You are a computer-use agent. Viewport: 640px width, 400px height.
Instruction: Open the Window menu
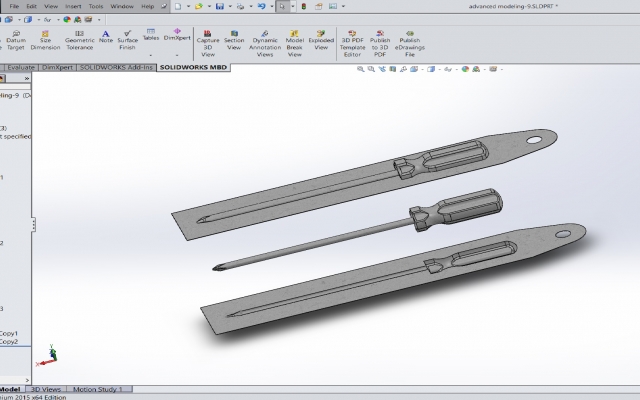122,6
